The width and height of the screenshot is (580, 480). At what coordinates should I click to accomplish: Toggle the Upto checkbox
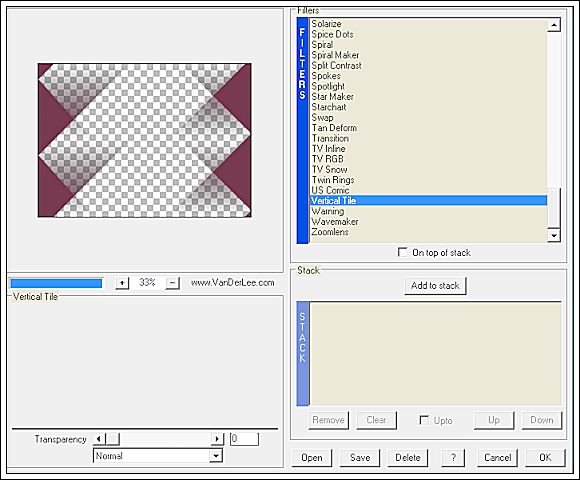tap(424, 420)
